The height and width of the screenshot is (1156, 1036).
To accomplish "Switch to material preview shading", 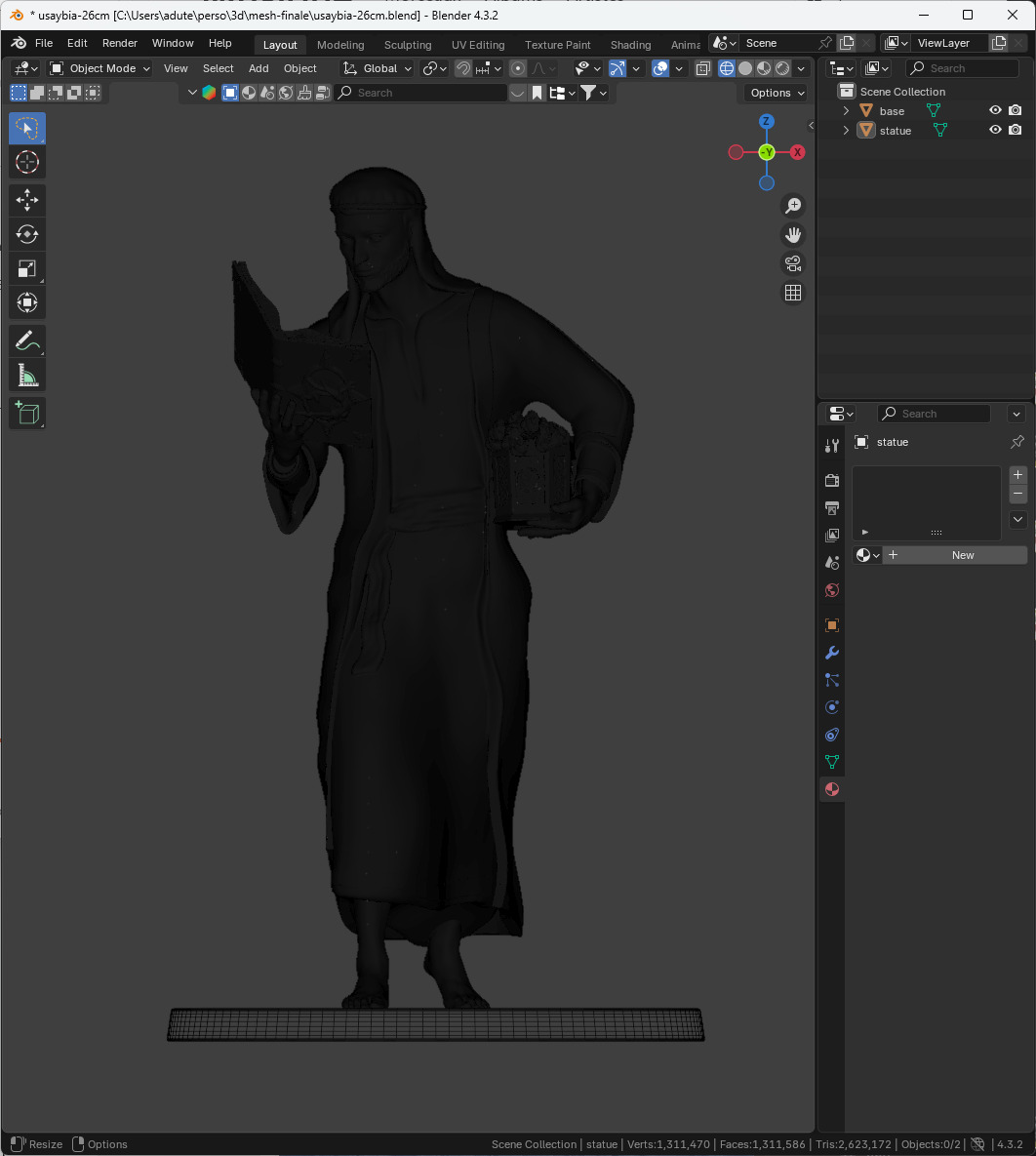I will click(764, 68).
